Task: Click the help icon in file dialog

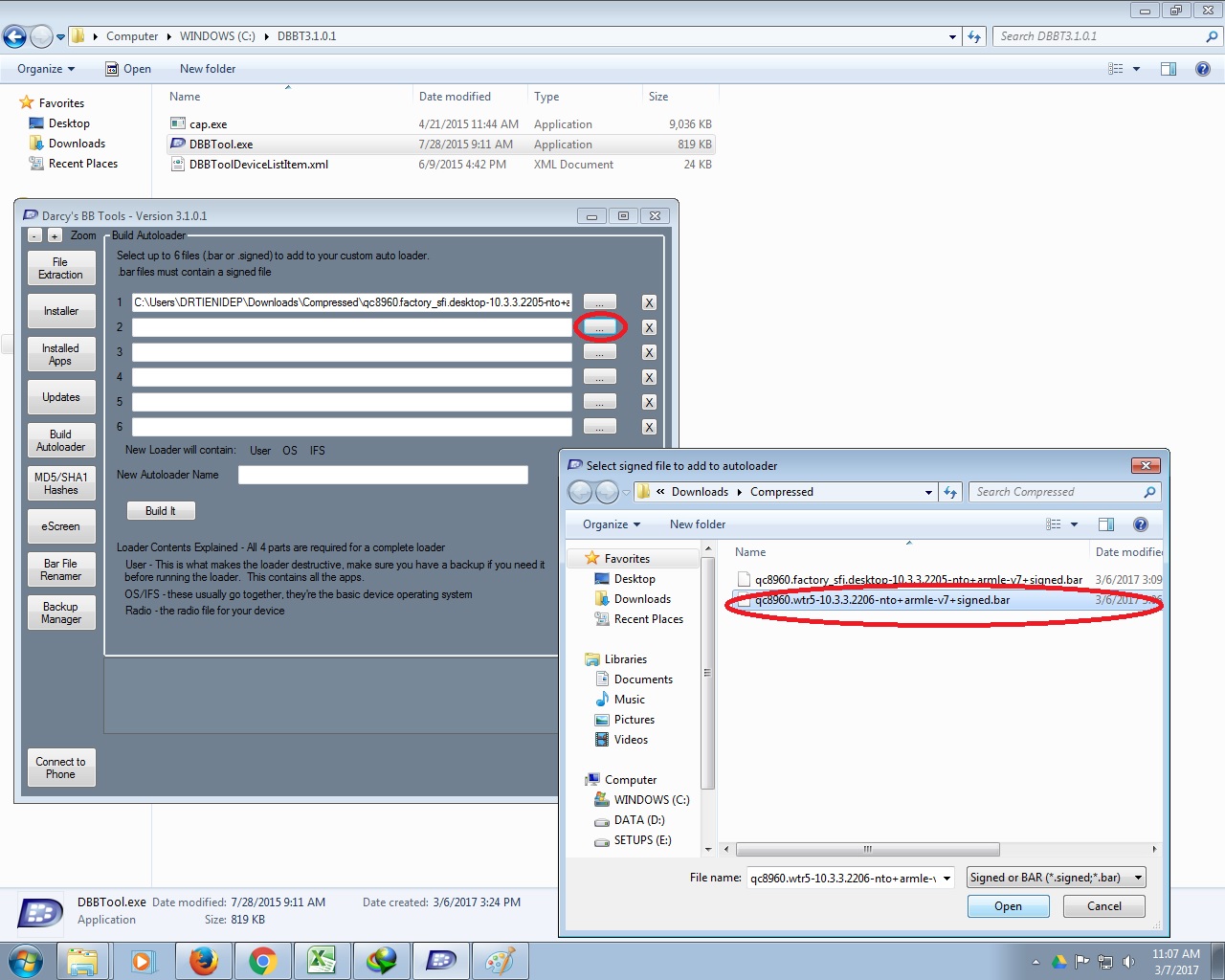Action: point(1140,524)
